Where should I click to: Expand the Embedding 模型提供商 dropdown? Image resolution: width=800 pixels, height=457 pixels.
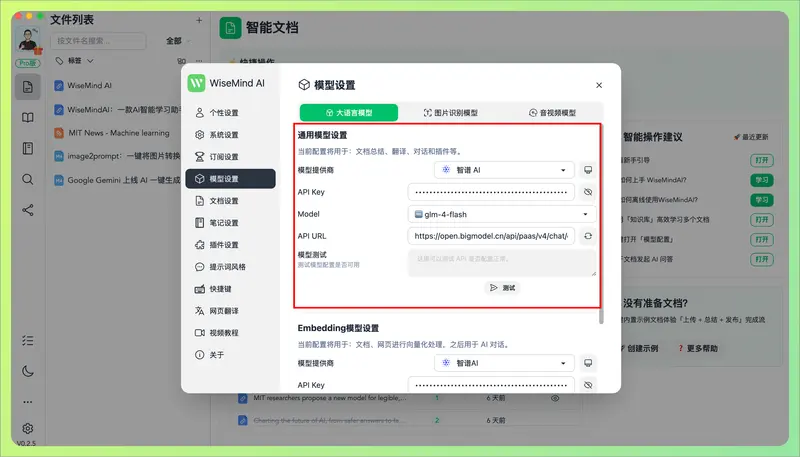click(x=491, y=363)
